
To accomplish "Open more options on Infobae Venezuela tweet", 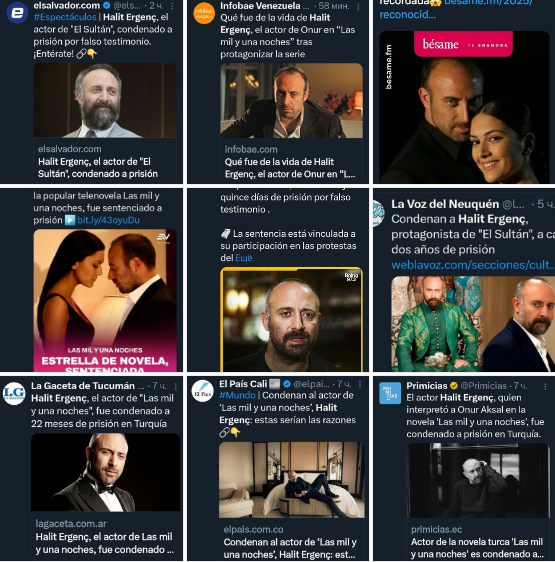I will (358, 6).
